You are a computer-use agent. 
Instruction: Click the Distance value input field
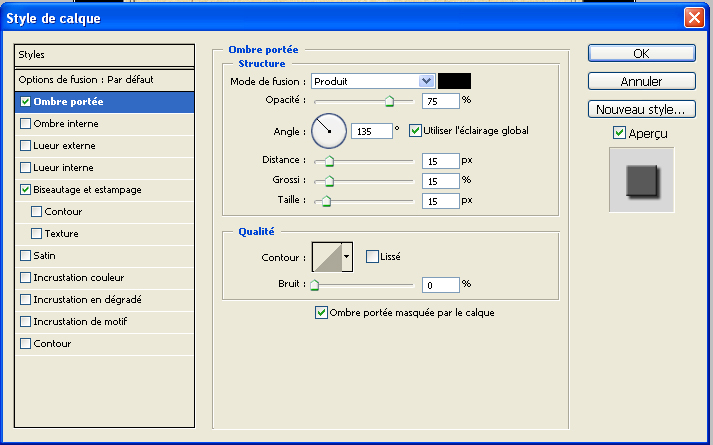[441, 161]
